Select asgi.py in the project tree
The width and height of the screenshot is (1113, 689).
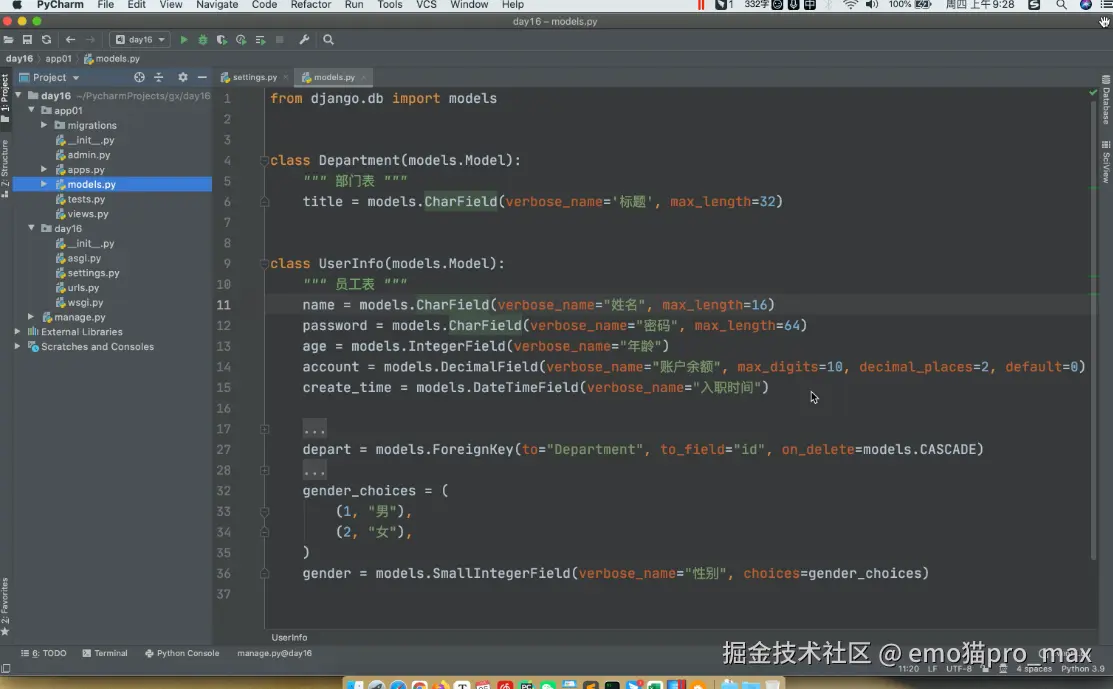tap(84, 258)
